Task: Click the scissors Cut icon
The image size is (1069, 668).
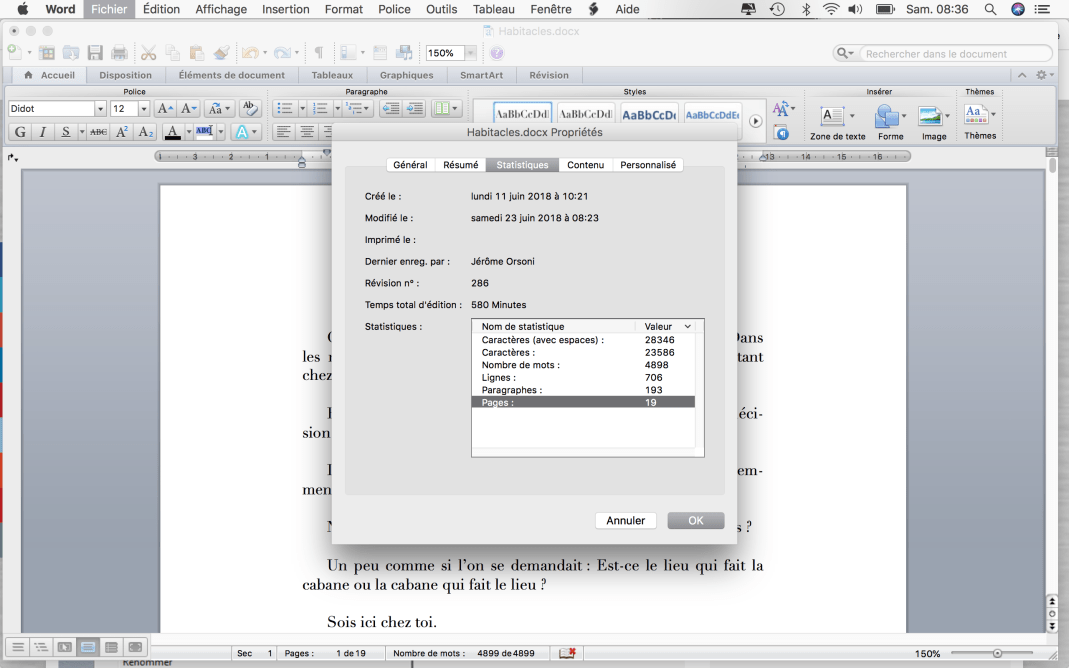Action: coord(148,53)
